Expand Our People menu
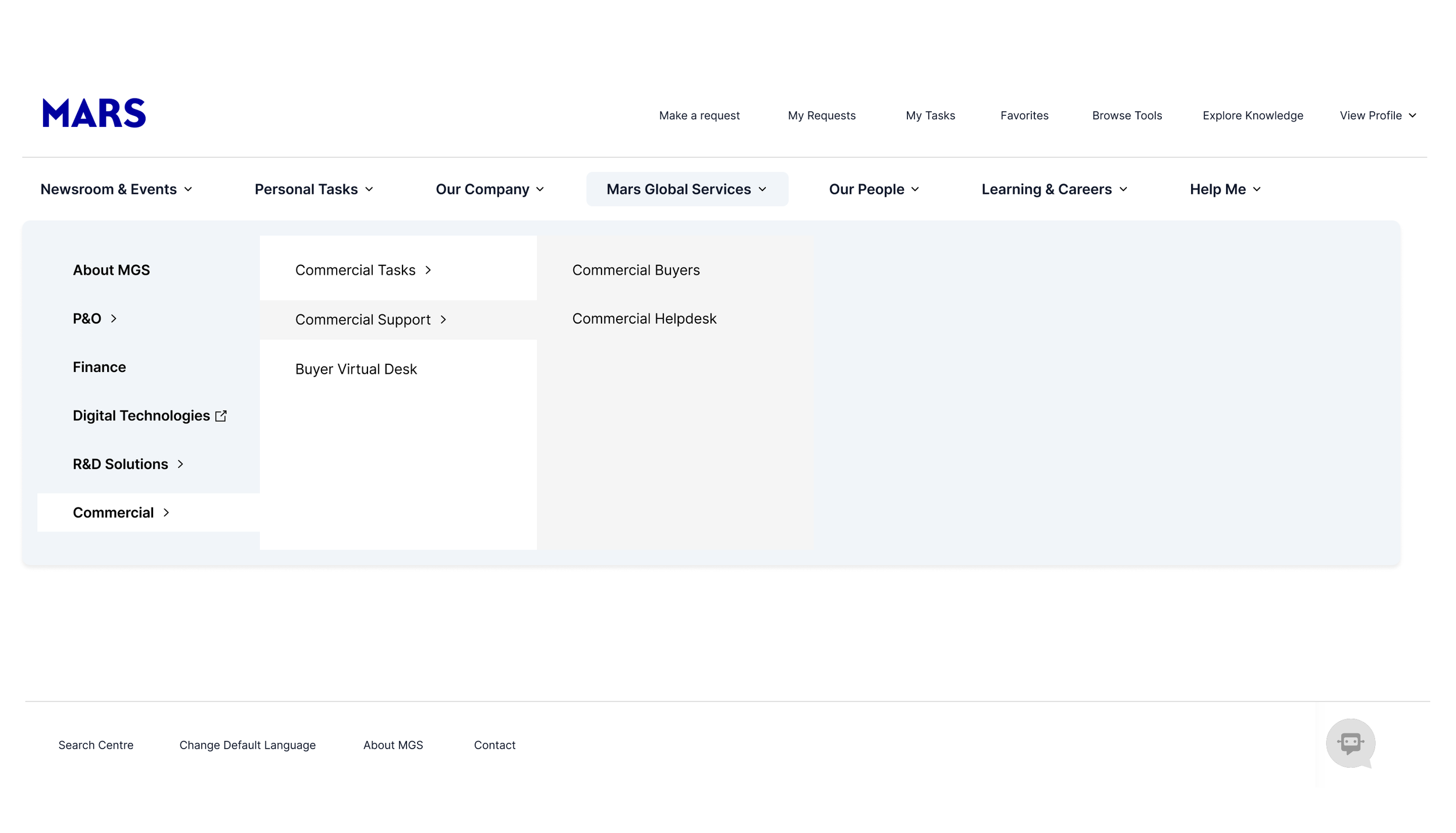Viewport: 1456px width, 833px height. click(874, 189)
